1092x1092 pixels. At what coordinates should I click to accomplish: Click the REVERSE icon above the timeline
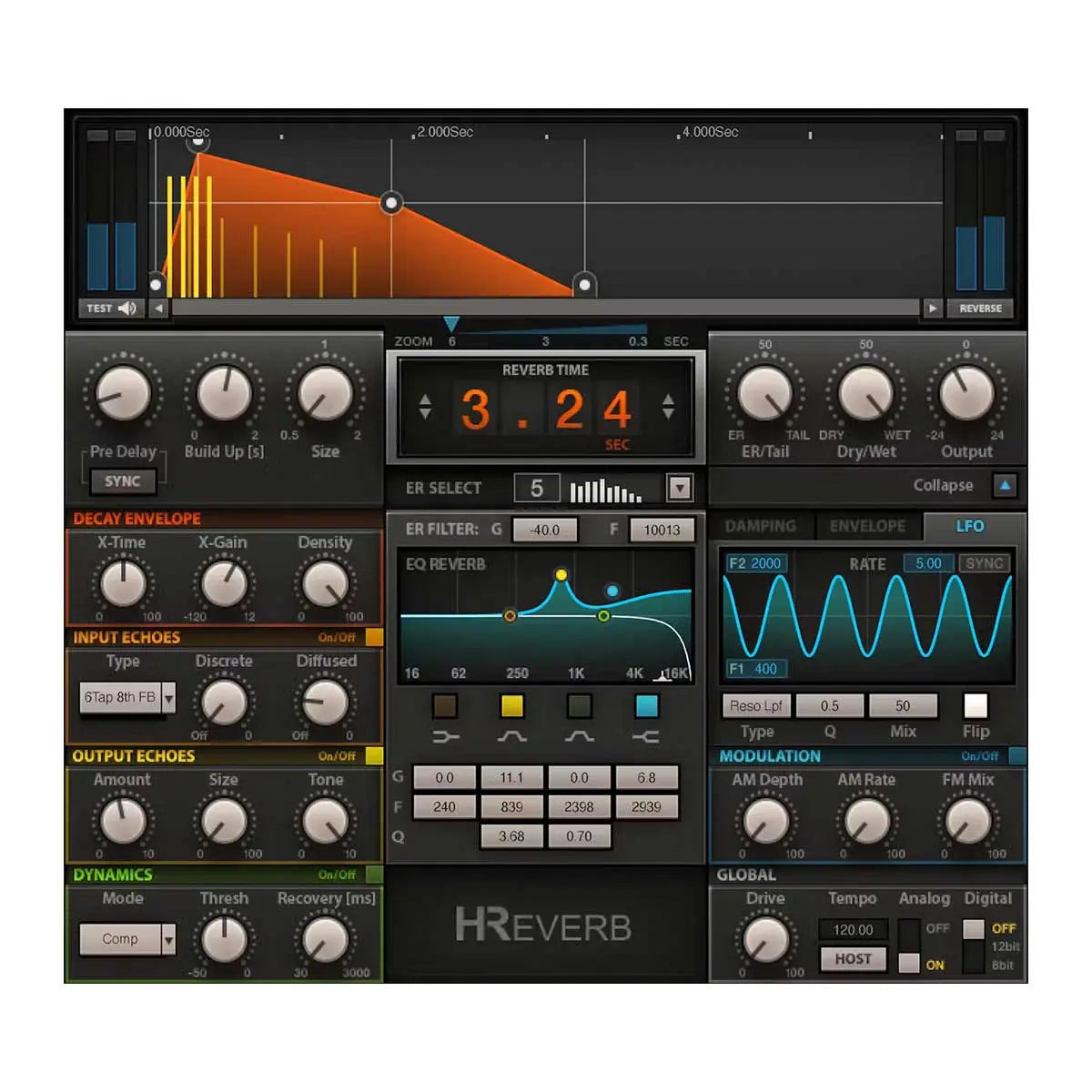[979, 308]
